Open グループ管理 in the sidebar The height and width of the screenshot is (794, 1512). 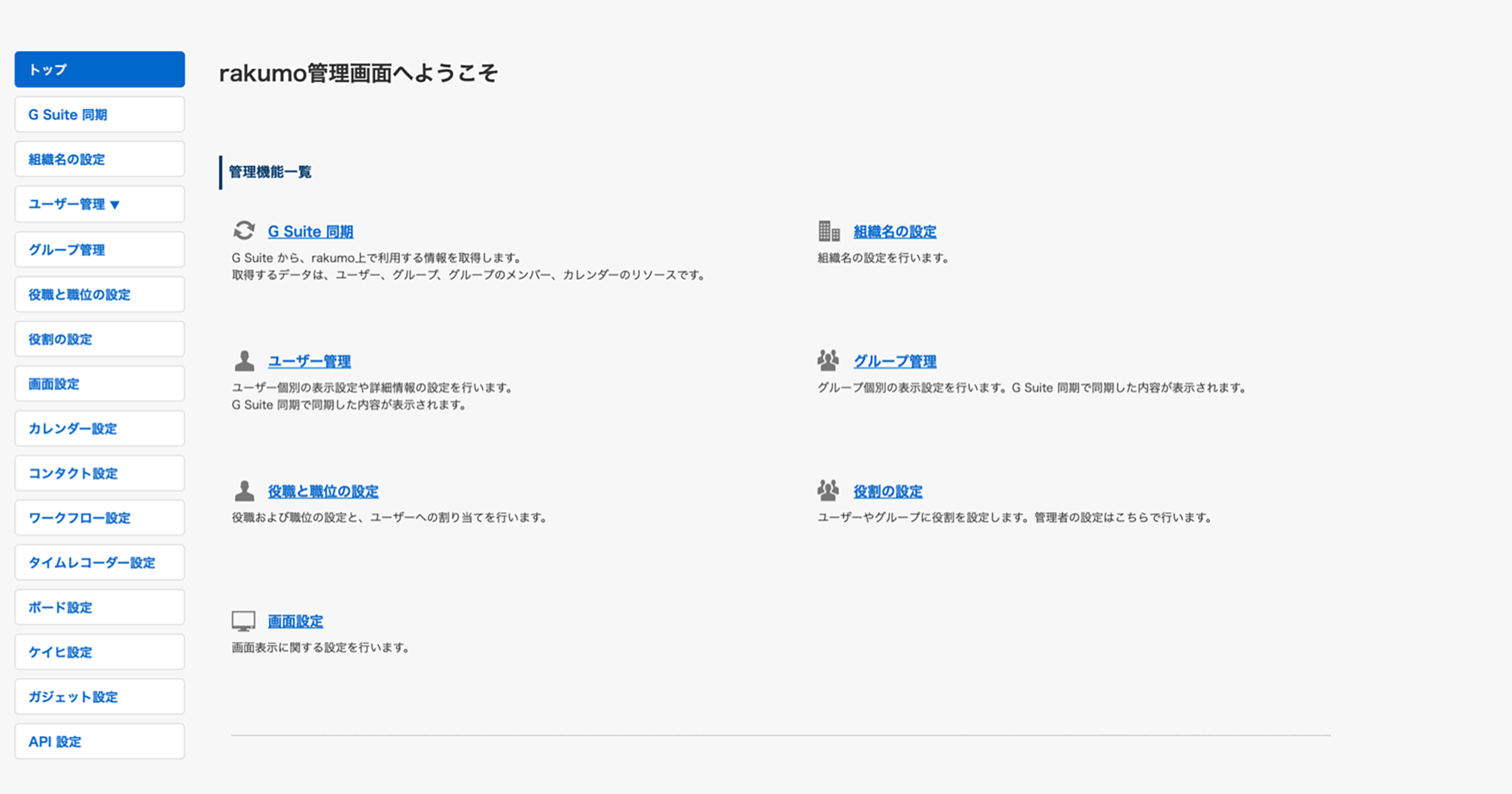pyautogui.click(x=100, y=249)
